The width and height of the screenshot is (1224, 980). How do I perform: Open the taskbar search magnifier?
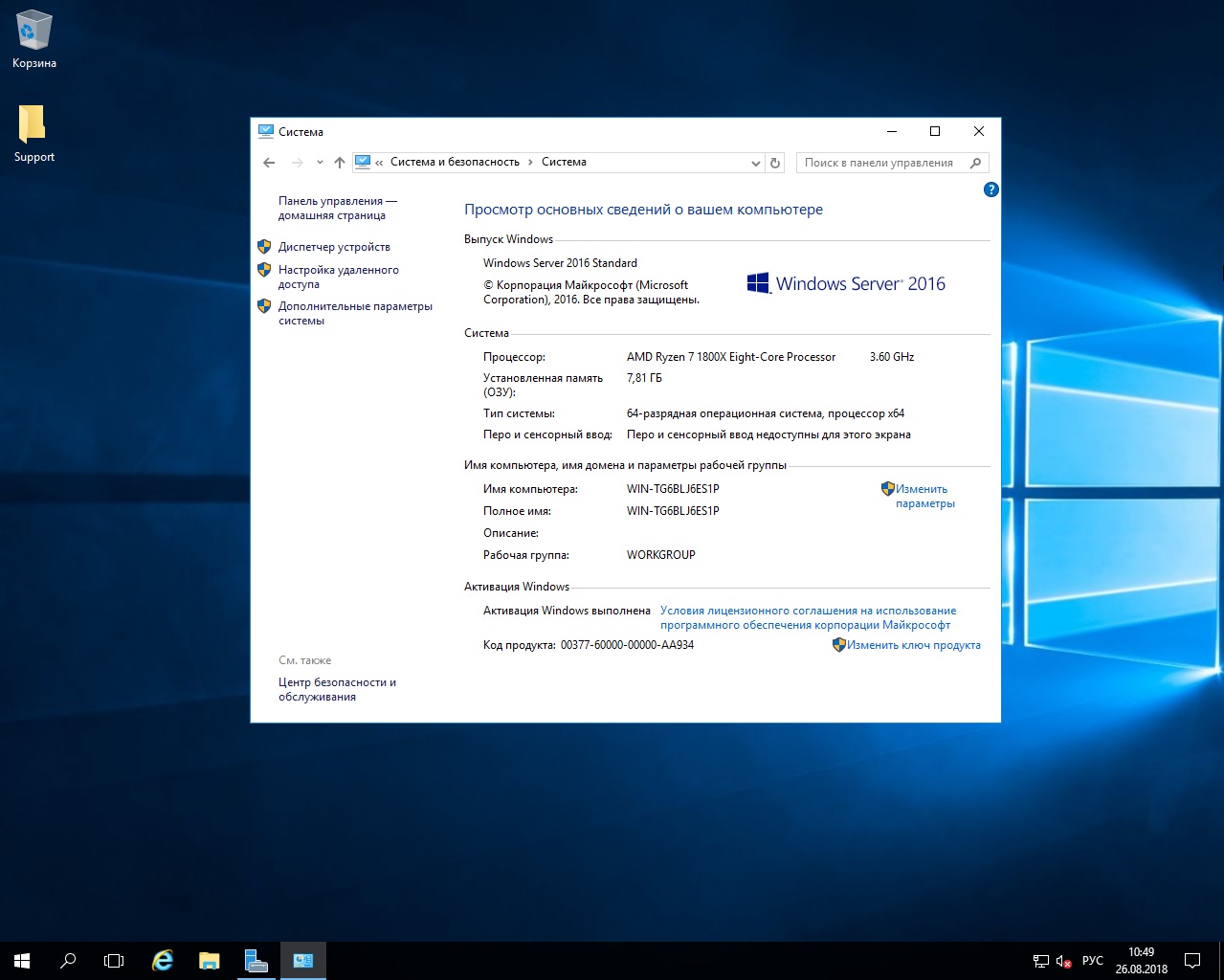[x=68, y=961]
